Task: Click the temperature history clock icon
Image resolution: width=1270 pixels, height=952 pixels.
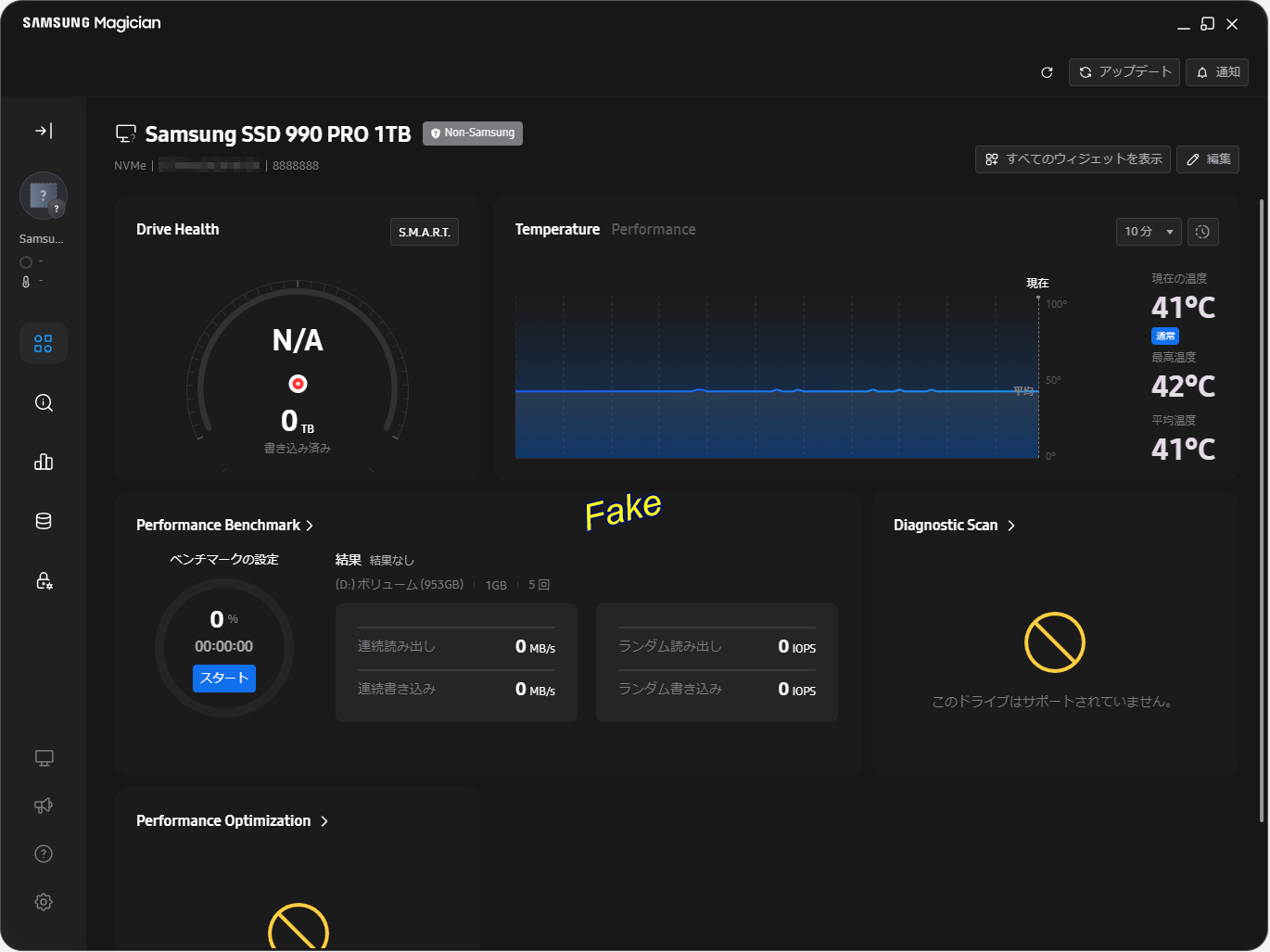Action: 1202,232
